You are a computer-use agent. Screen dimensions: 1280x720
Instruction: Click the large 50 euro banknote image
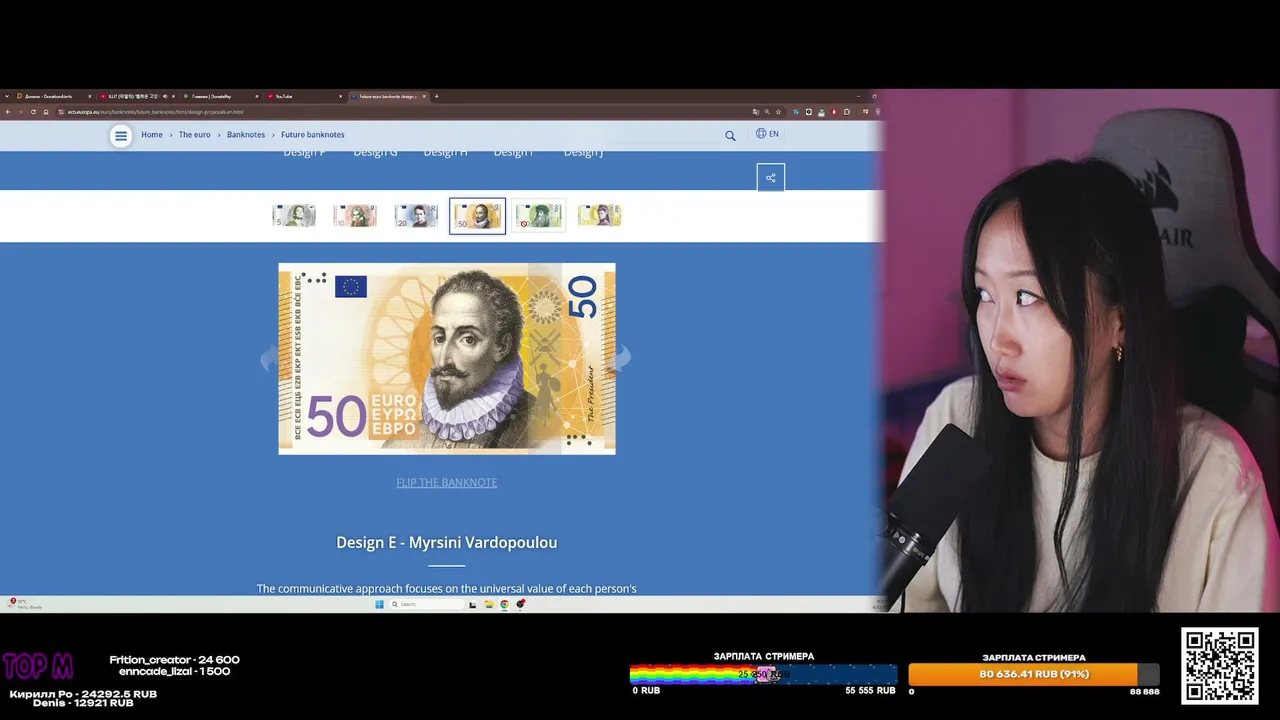(x=447, y=359)
